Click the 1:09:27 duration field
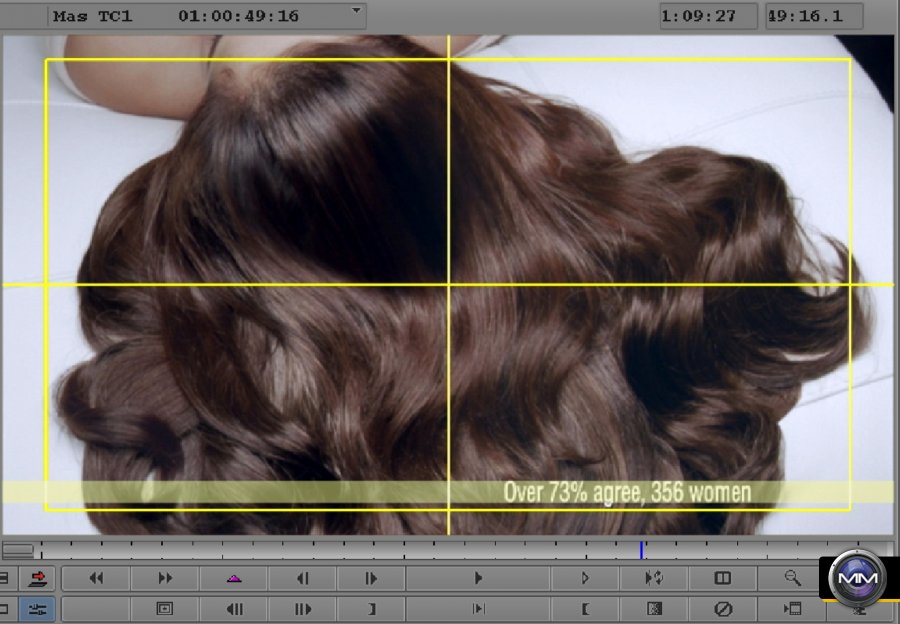Image resolution: width=900 pixels, height=624 pixels. [708, 16]
